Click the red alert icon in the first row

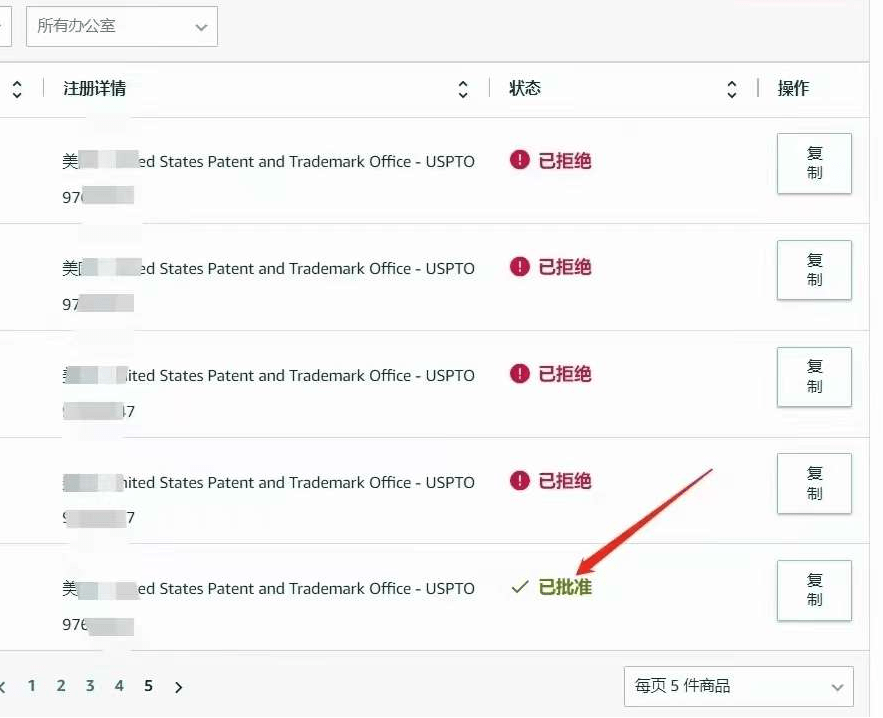click(x=520, y=160)
